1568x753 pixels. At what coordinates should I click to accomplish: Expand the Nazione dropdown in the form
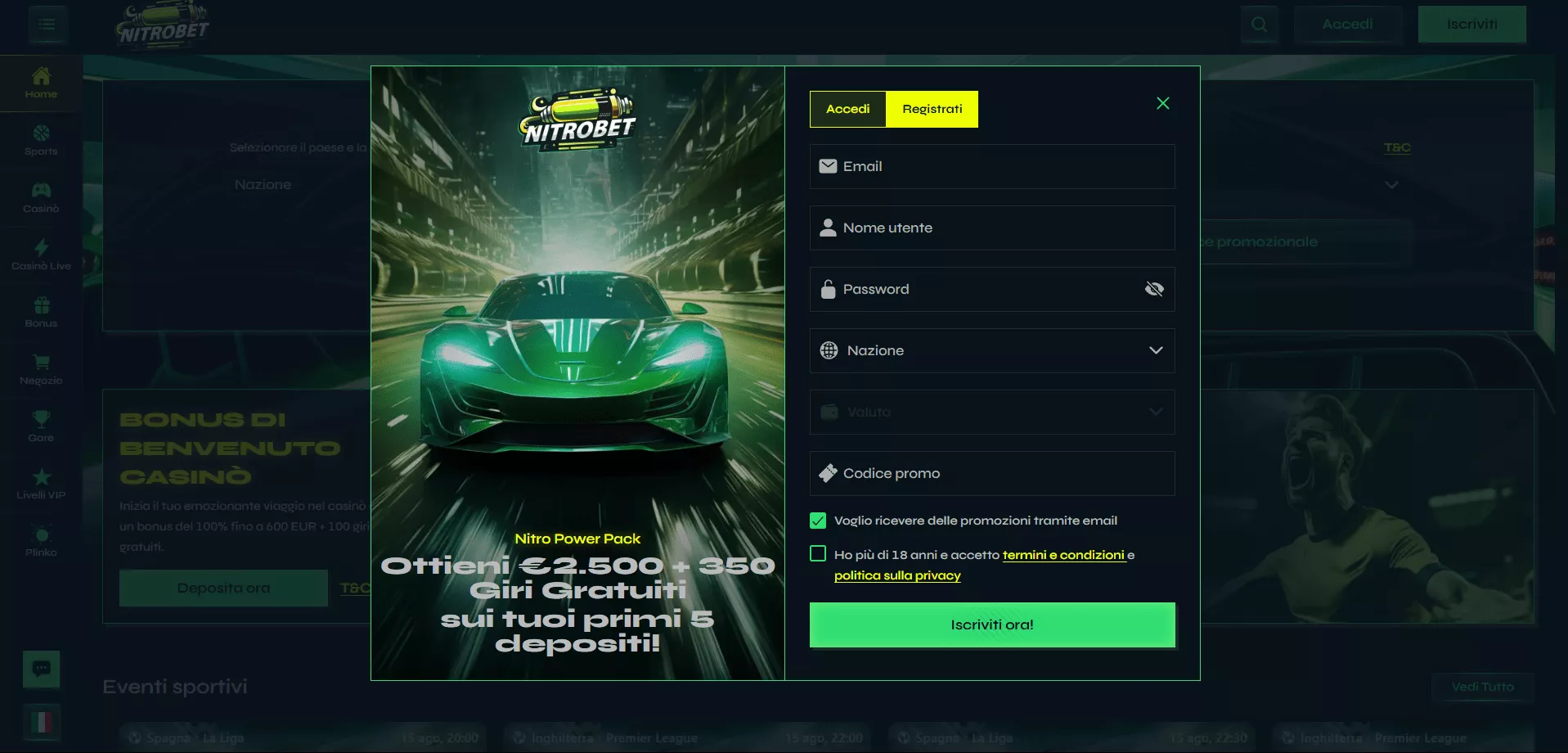pos(992,350)
